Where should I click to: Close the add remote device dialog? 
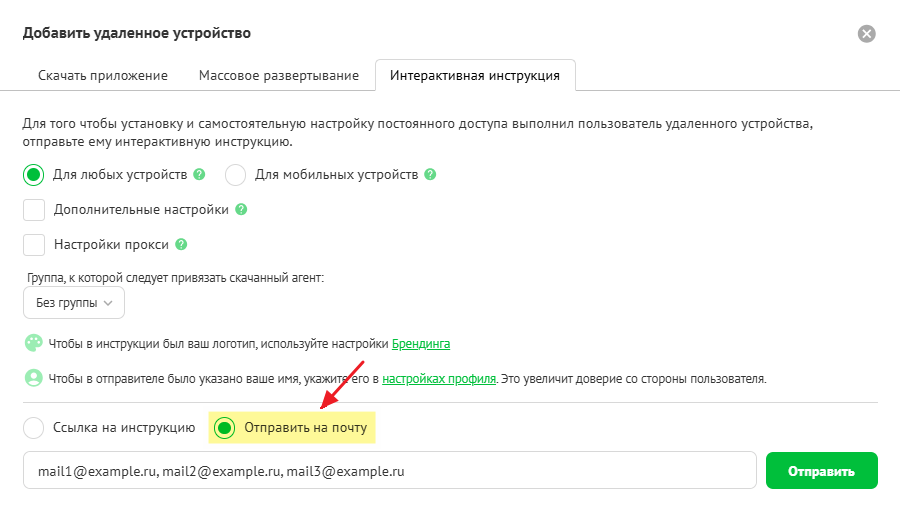(867, 34)
